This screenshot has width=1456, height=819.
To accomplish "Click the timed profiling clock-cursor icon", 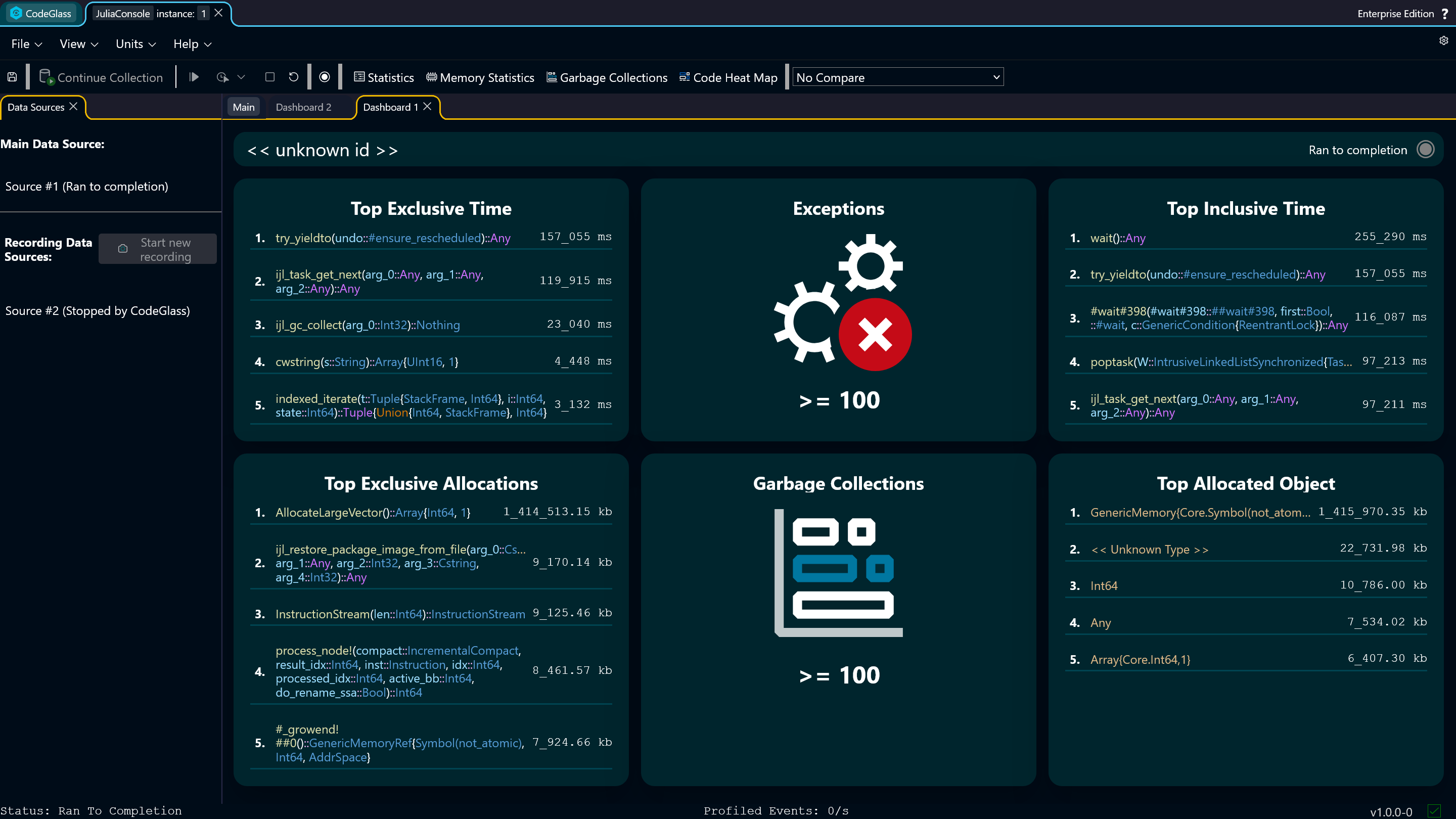I will pyautogui.click(x=222, y=77).
